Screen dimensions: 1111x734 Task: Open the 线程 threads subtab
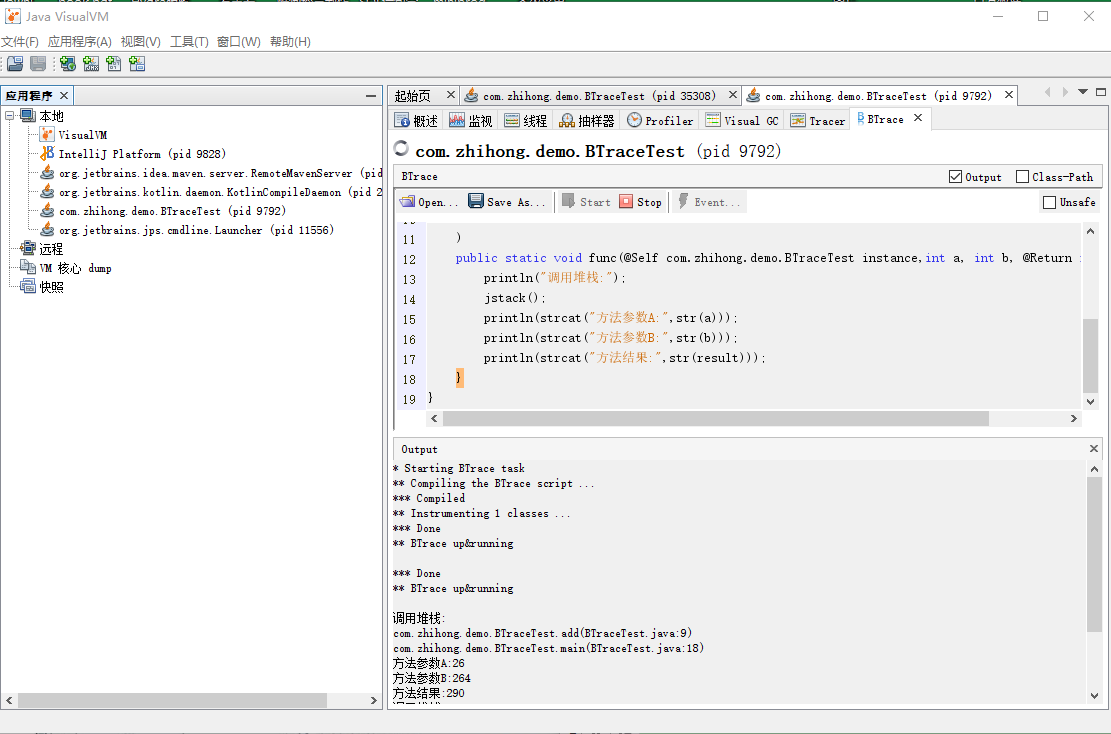click(x=526, y=120)
